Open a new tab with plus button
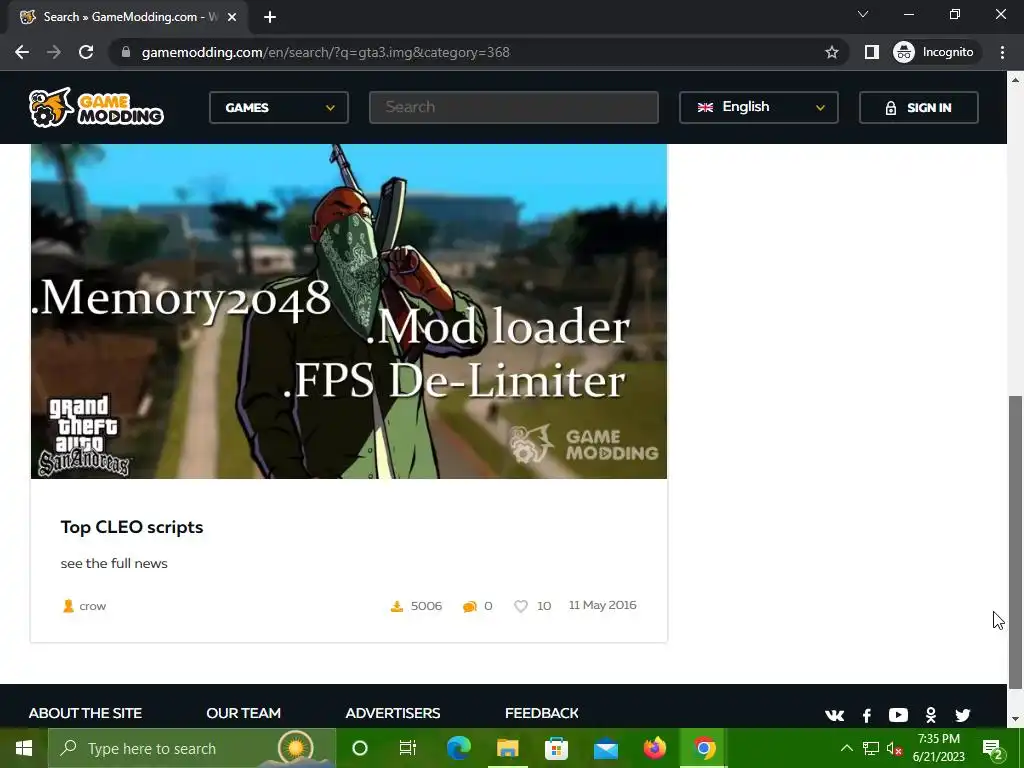1024x768 pixels. [x=270, y=17]
